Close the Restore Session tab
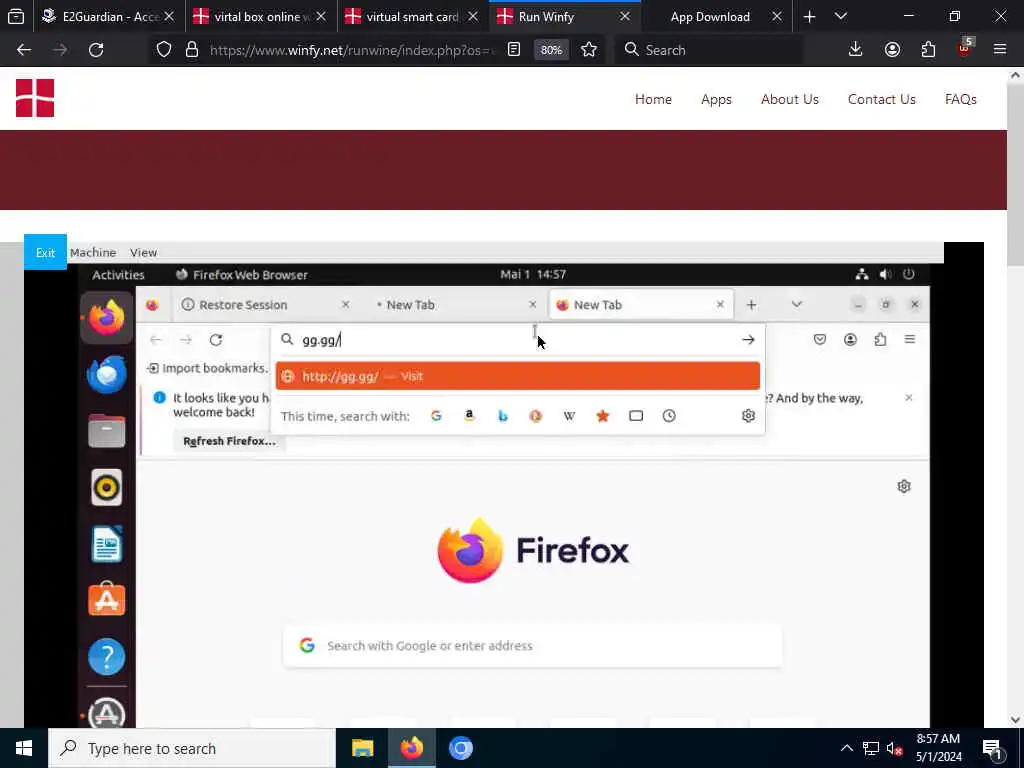Screen dimensions: 1024x768 pos(345,304)
